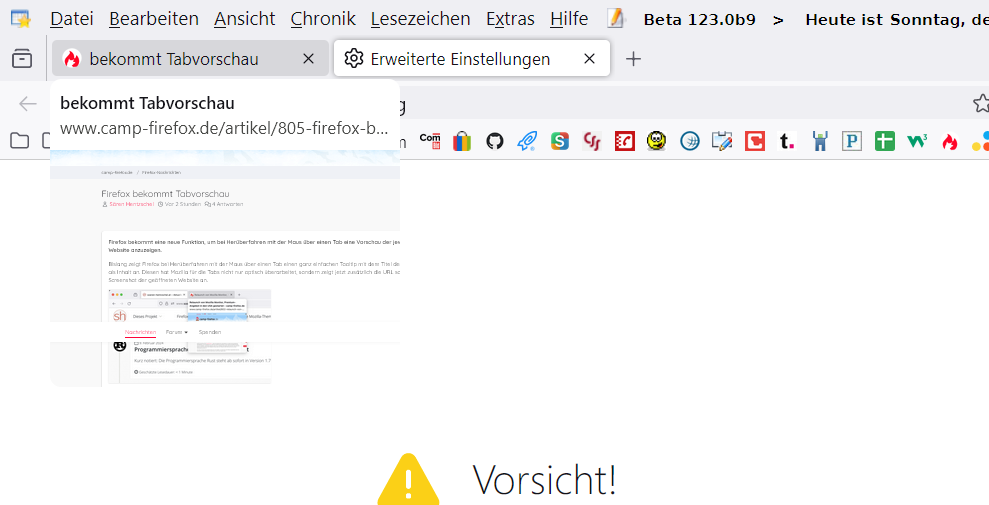Open the green W3 bookmark
989x505 pixels.
pyautogui.click(x=917, y=141)
